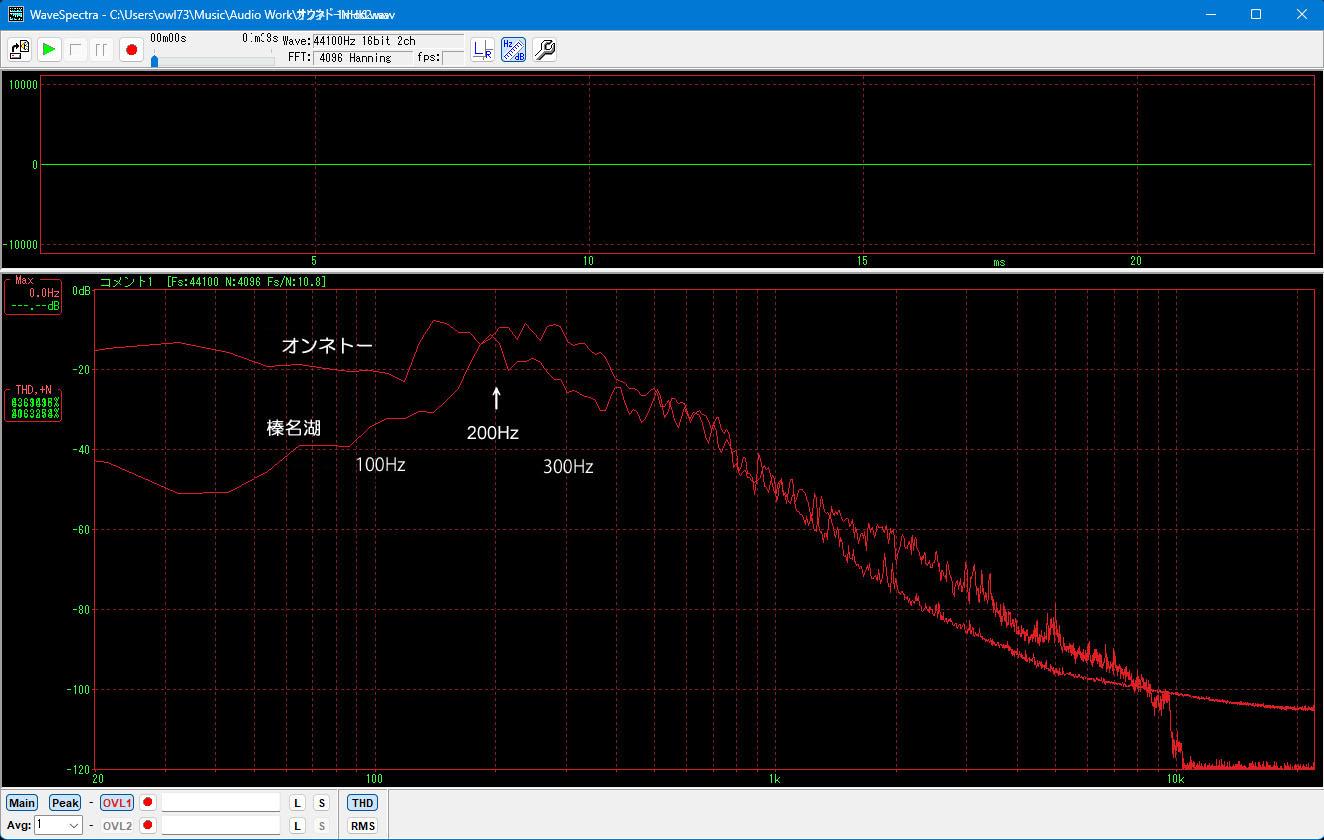
Task: Open settings with the wrench icon
Action: click(544, 49)
